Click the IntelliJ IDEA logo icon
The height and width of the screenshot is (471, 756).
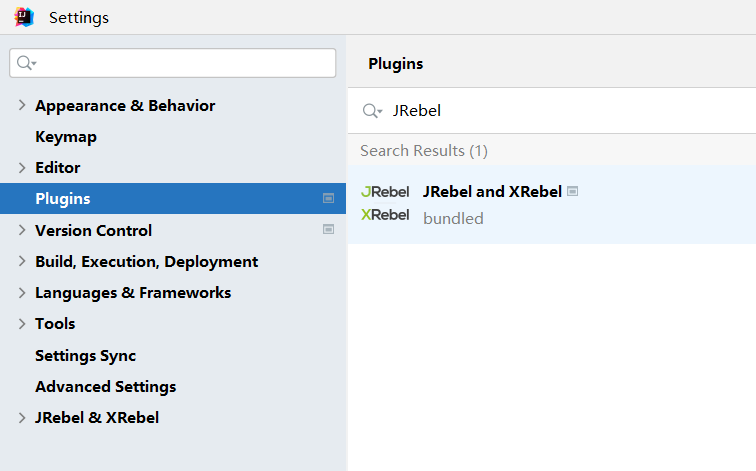[24, 17]
